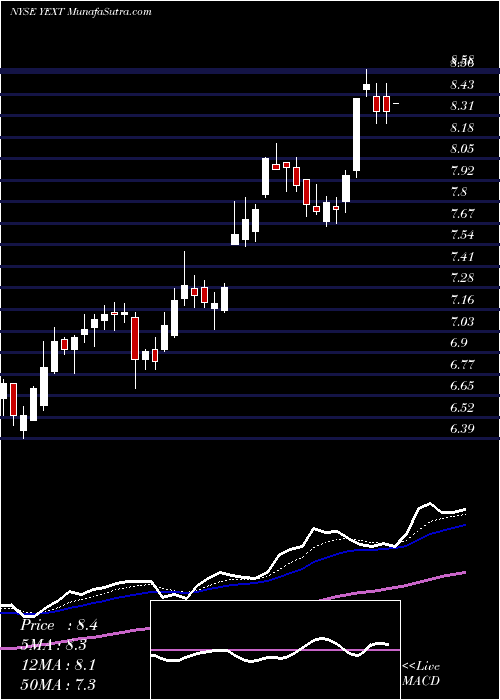This screenshot has width=500, height=700.
Task: Click the 6.39 price axis label
Action: [462, 429]
